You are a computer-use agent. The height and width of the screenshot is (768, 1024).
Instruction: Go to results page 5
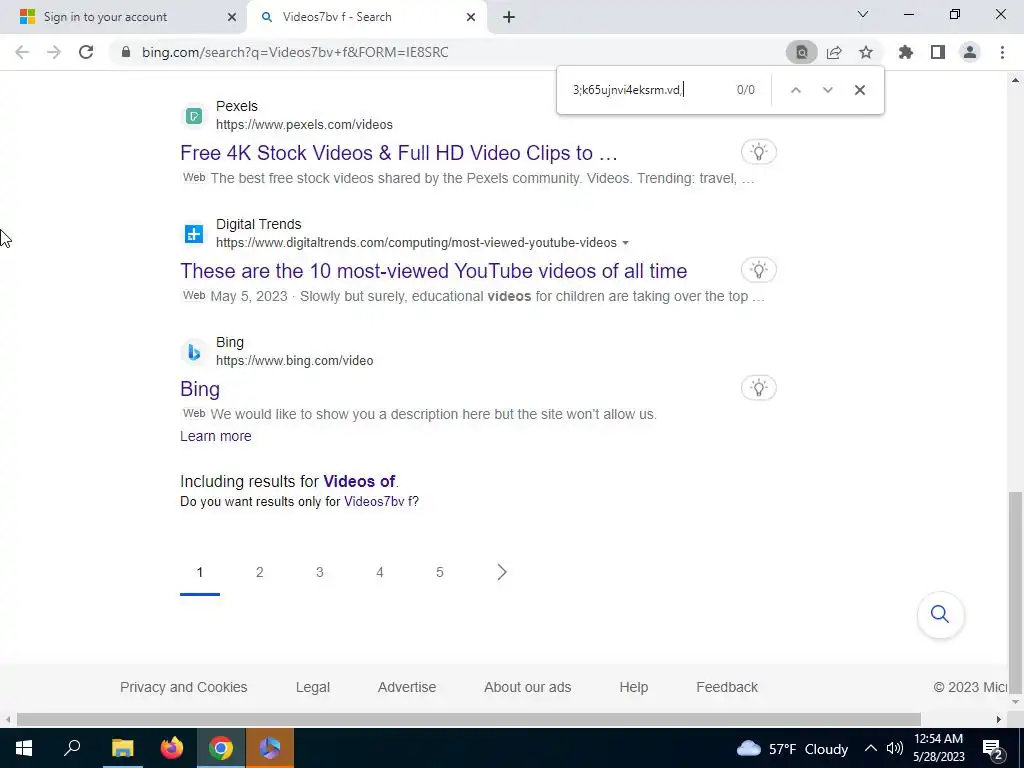[440, 573]
